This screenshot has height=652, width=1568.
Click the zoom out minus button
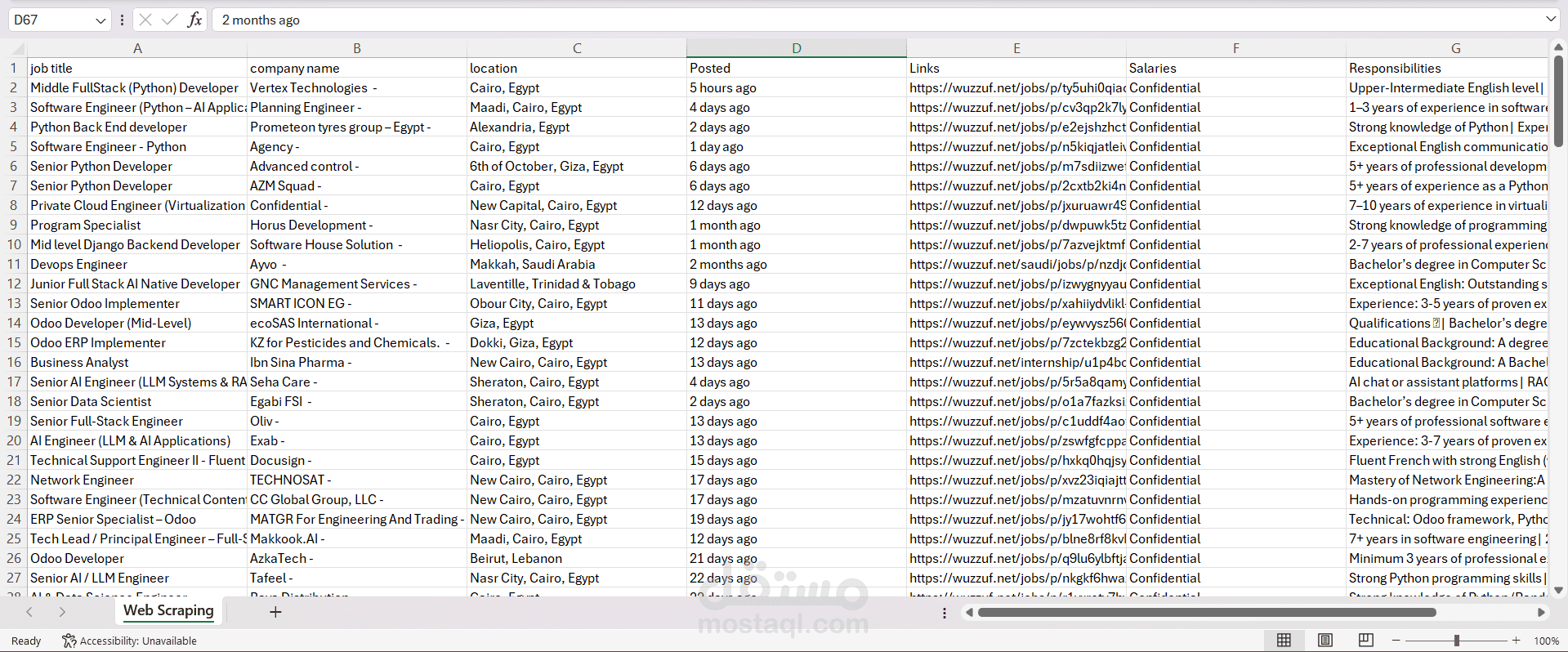pos(1396,641)
